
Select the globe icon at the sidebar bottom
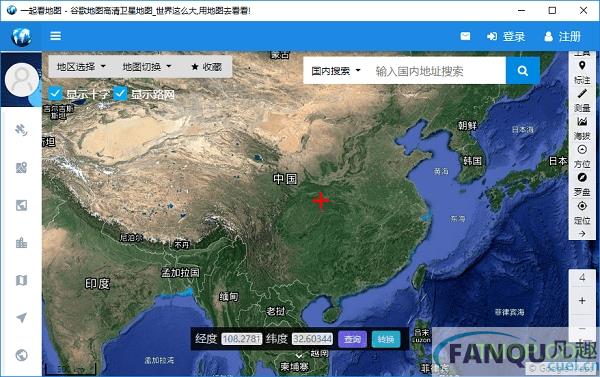[x=21, y=355]
